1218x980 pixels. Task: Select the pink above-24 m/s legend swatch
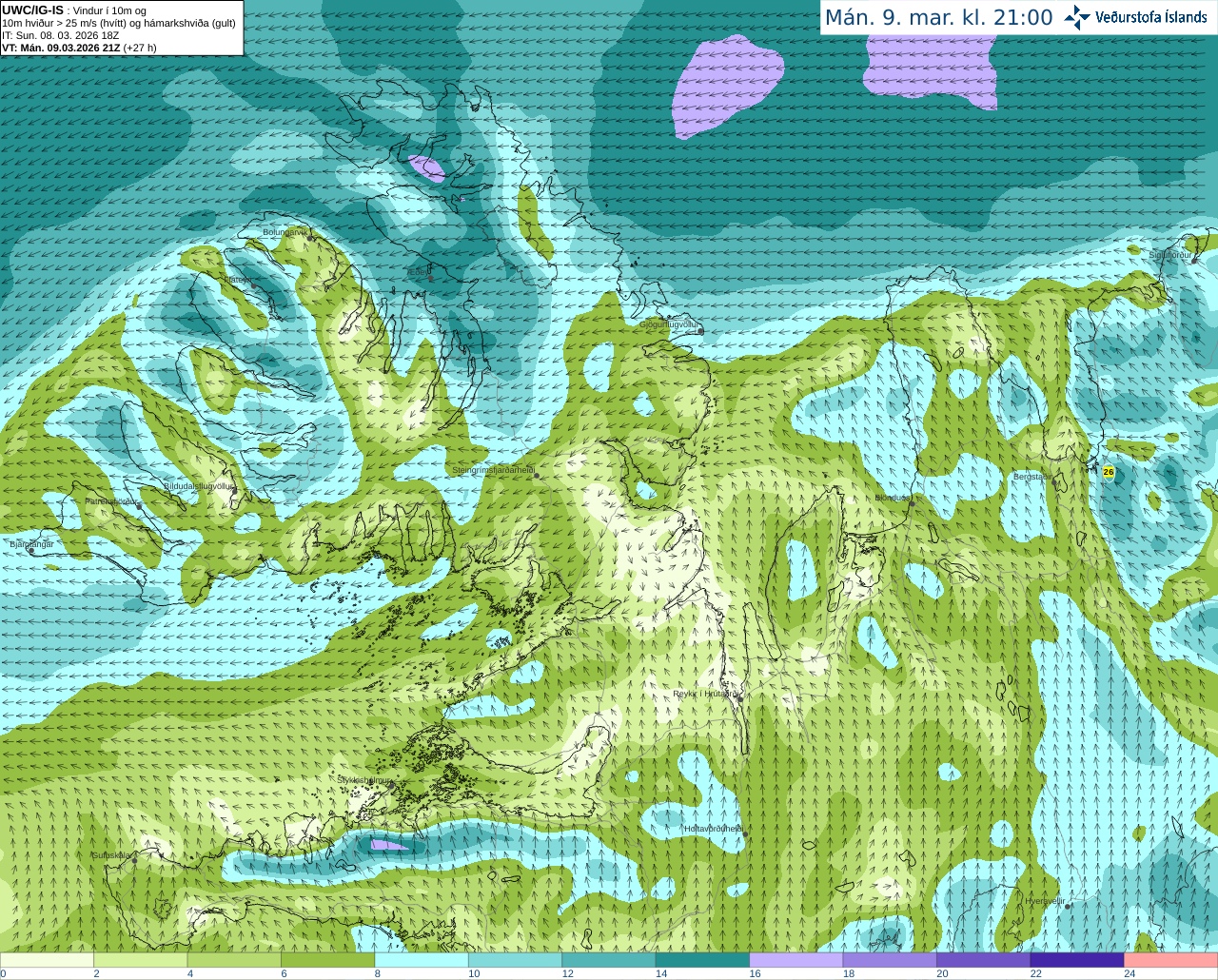click(x=1171, y=960)
